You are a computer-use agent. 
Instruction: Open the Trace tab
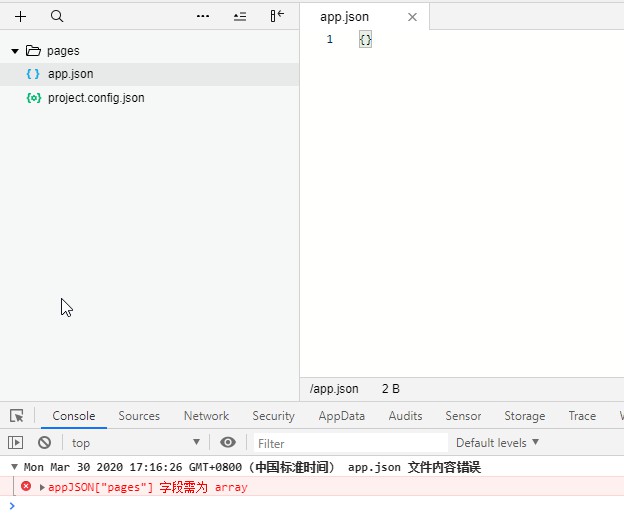582,416
